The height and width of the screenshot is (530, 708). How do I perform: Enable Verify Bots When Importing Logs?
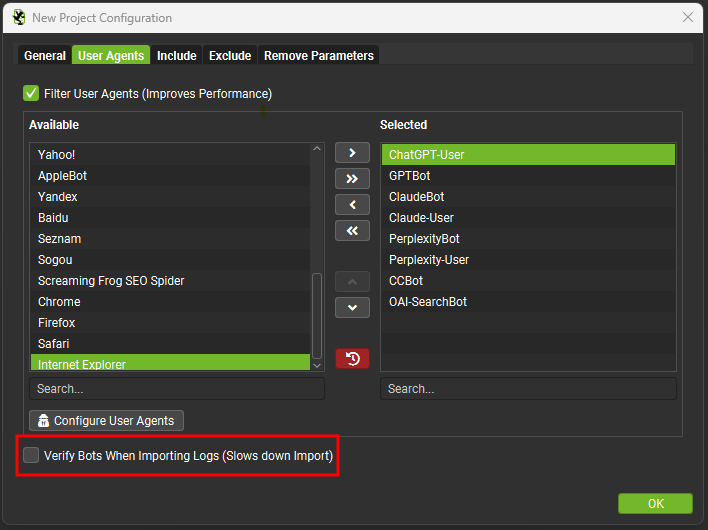[x=32, y=456]
